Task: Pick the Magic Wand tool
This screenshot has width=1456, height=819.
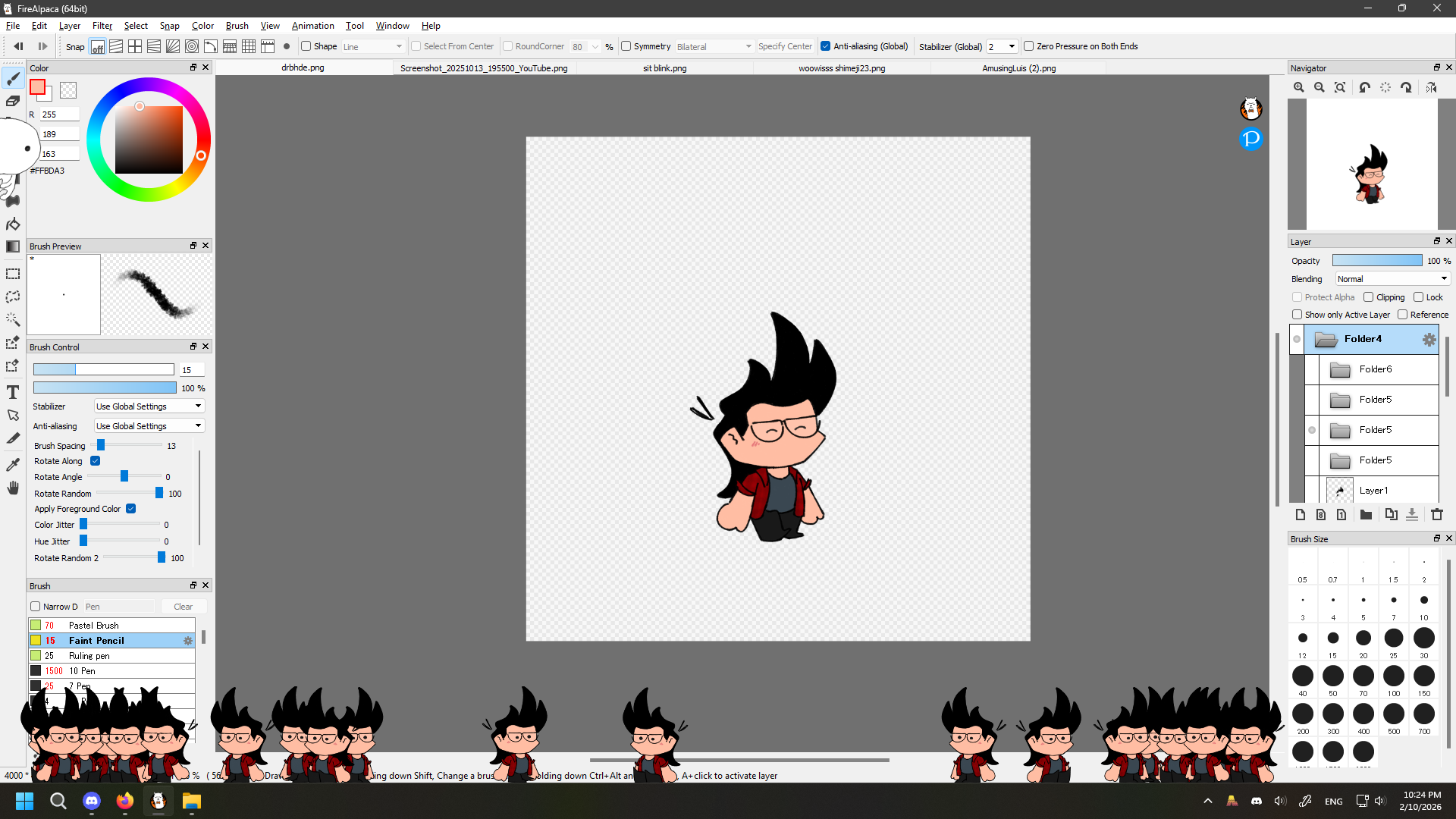Action: (13, 319)
